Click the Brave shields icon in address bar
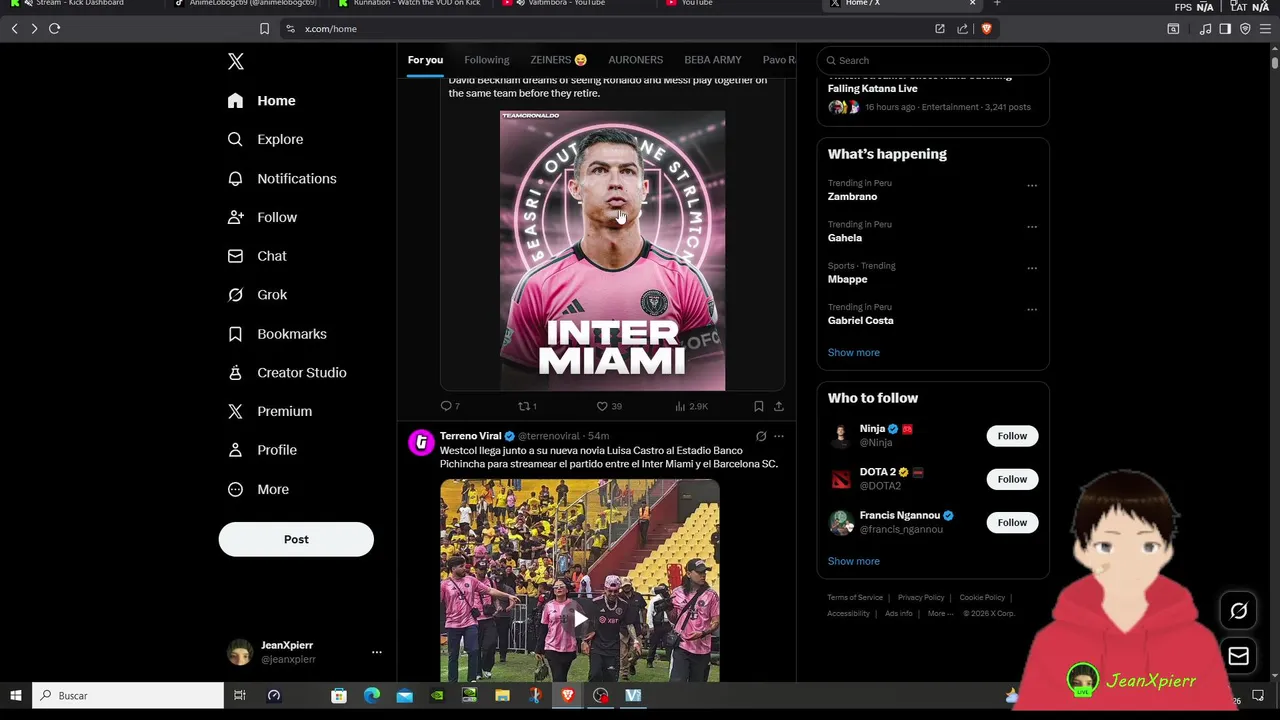This screenshot has width=1280, height=720. (986, 29)
